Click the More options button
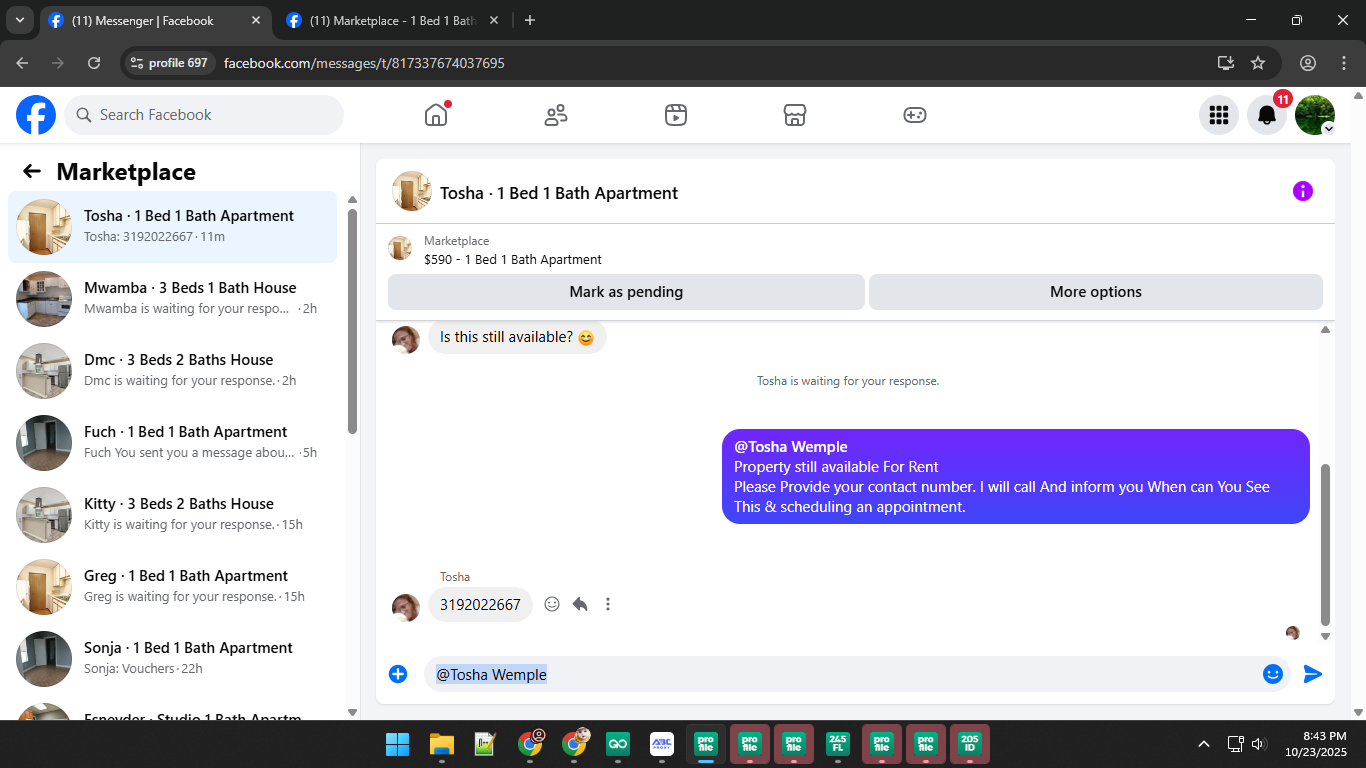This screenshot has width=1366, height=768. coord(1096,292)
